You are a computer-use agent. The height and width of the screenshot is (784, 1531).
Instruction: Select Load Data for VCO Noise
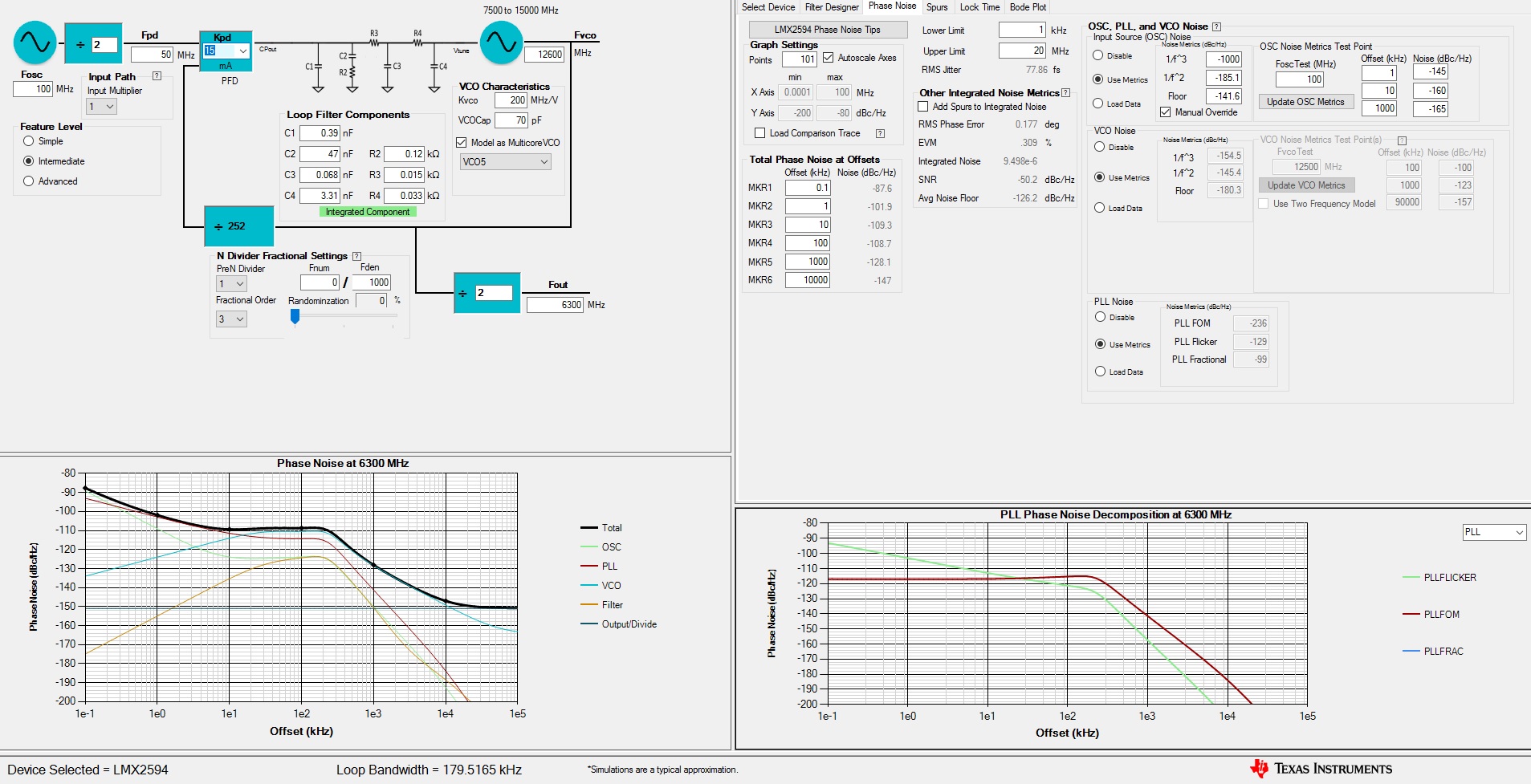pos(1100,208)
